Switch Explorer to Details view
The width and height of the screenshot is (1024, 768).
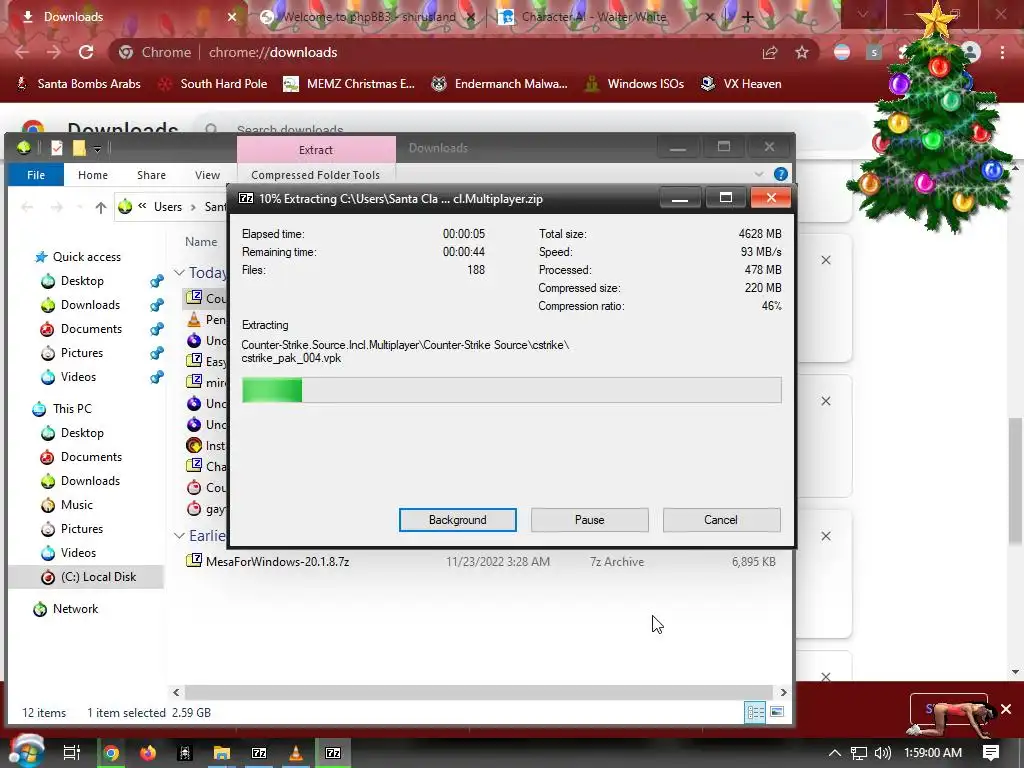tap(755, 712)
